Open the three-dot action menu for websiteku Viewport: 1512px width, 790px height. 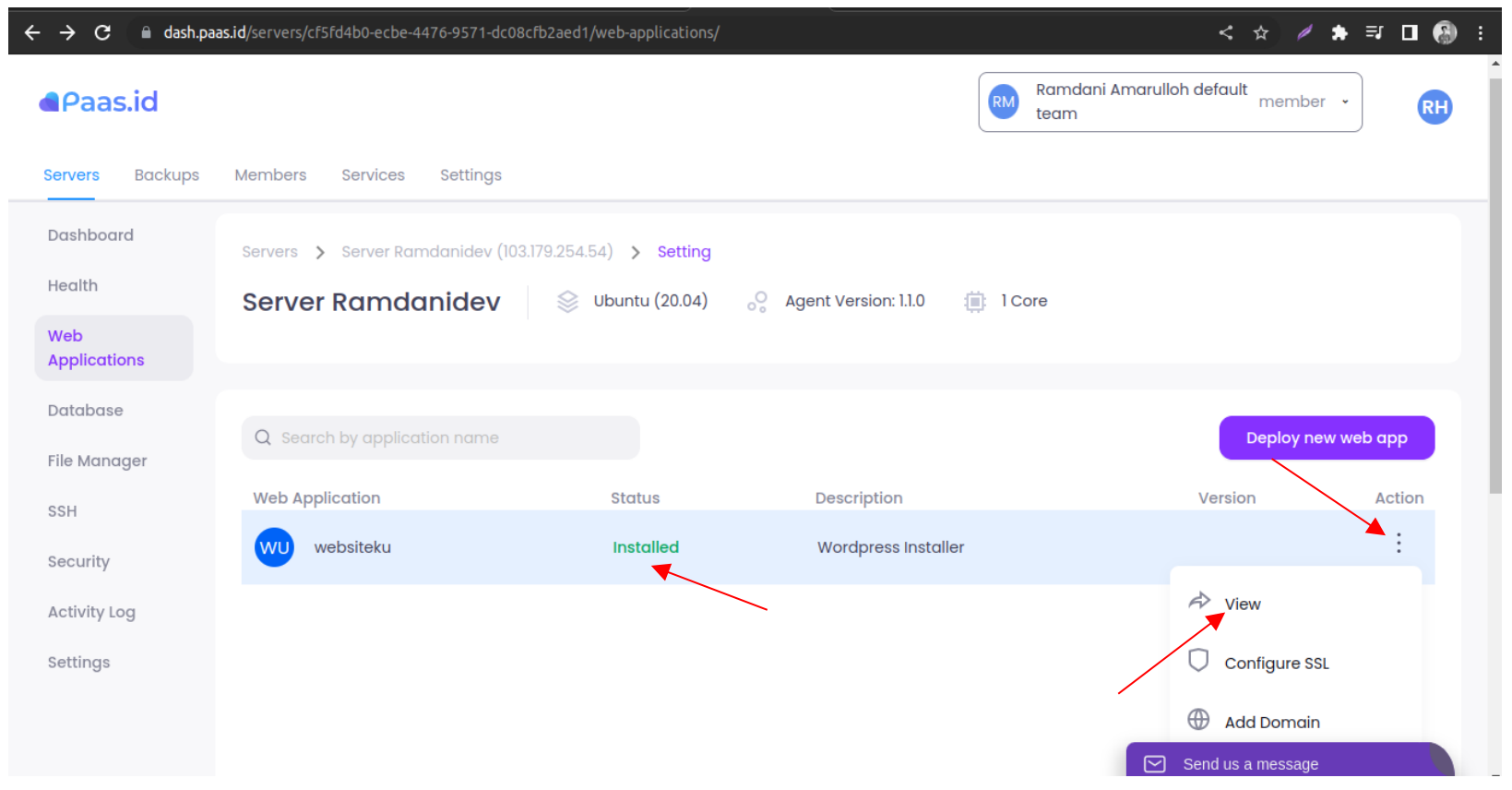(x=1398, y=544)
